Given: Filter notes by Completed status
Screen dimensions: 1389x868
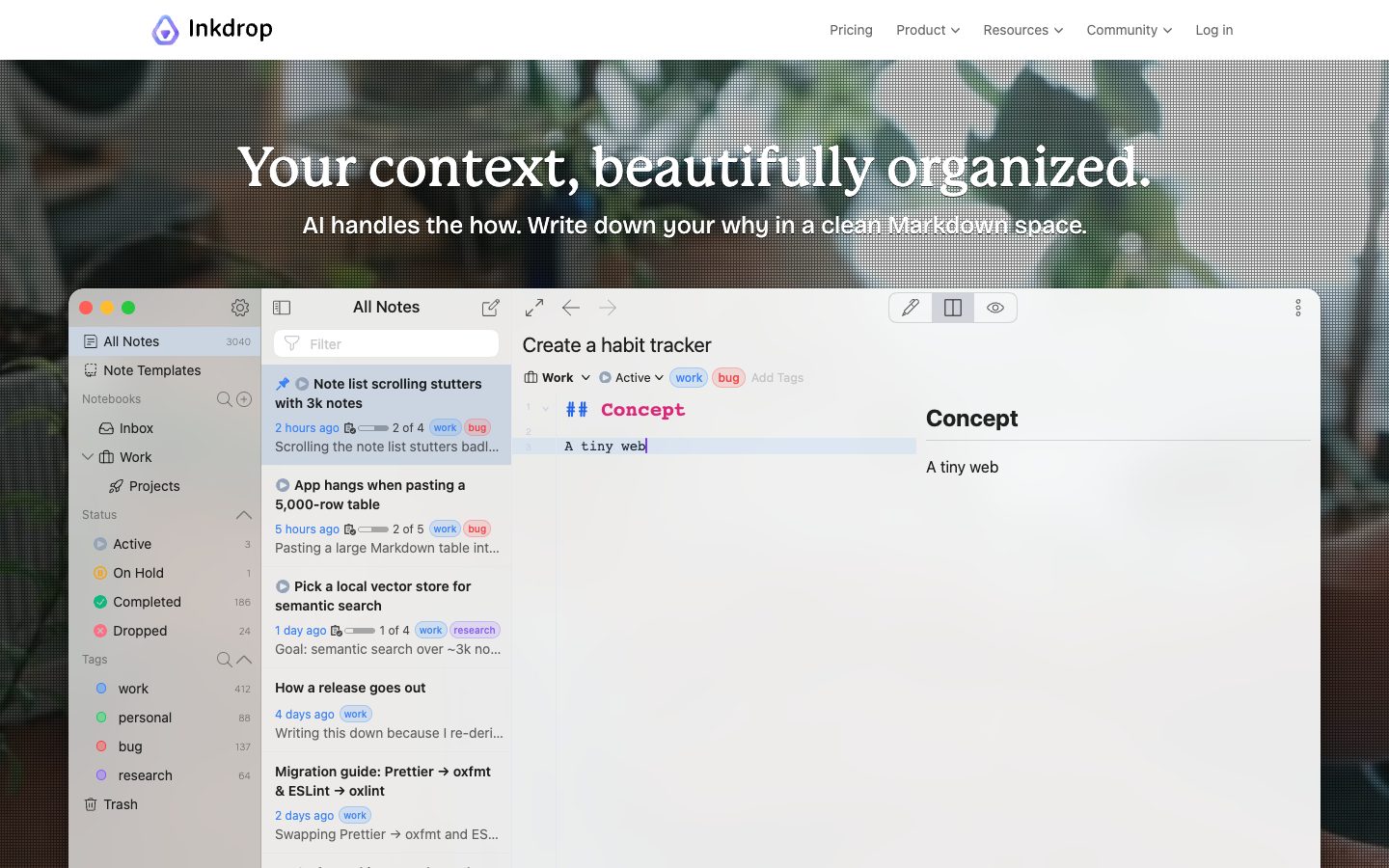Looking at the screenshot, I should point(165,602).
